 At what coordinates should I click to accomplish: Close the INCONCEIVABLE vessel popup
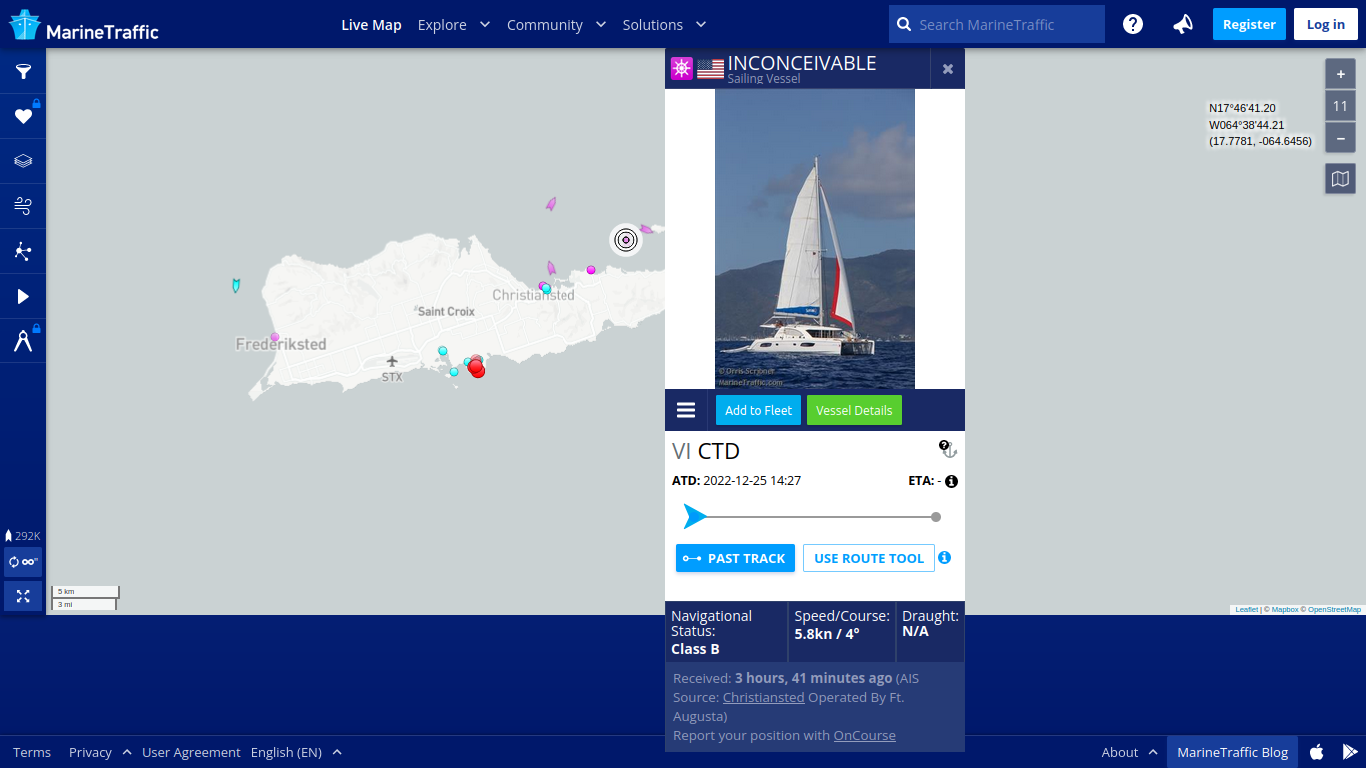(947, 69)
